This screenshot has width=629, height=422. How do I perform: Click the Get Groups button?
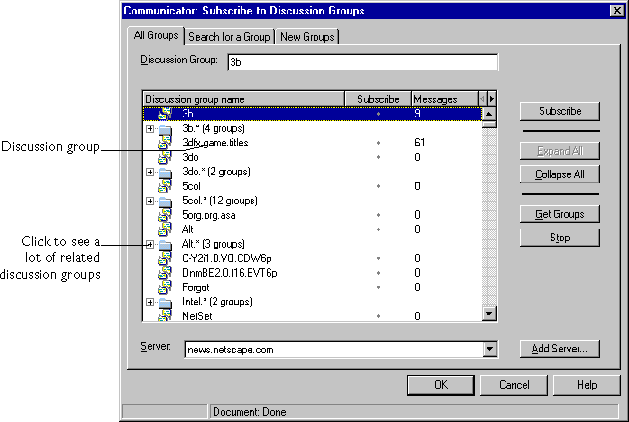pyautogui.click(x=558, y=214)
